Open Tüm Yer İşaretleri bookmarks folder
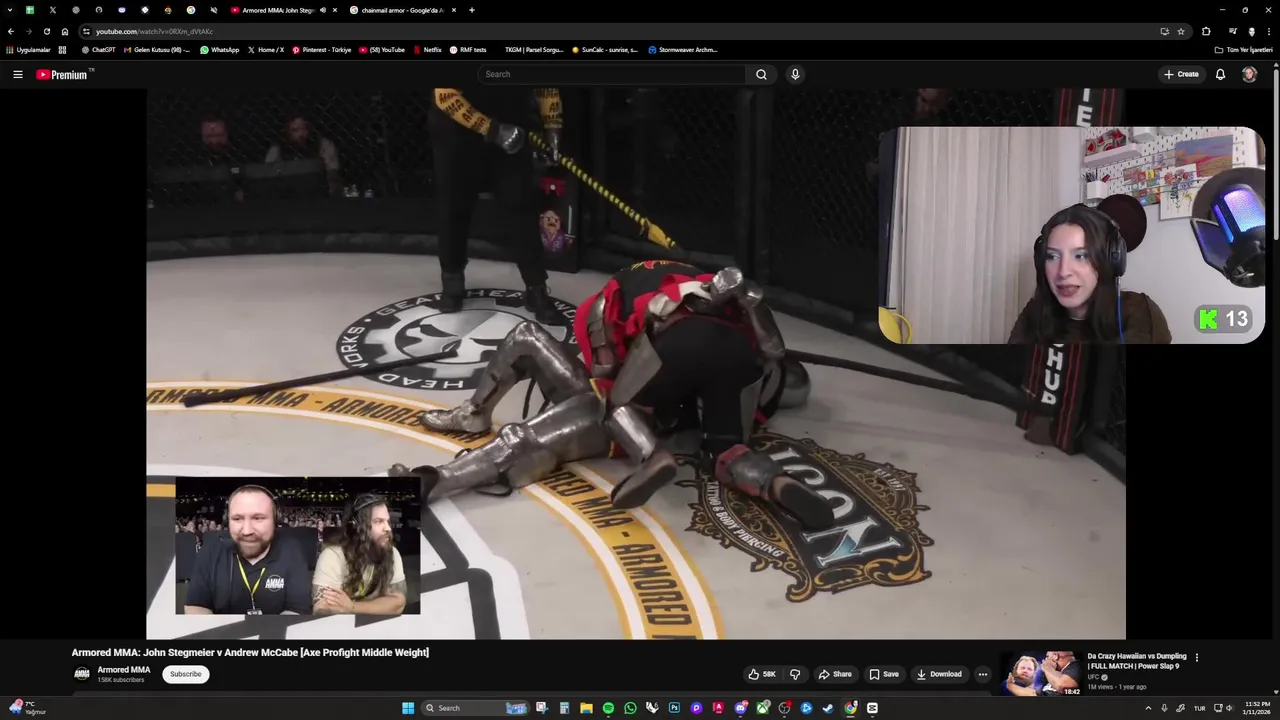Image resolution: width=1280 pixels, height=720 pixels. tap(1244, 50)
